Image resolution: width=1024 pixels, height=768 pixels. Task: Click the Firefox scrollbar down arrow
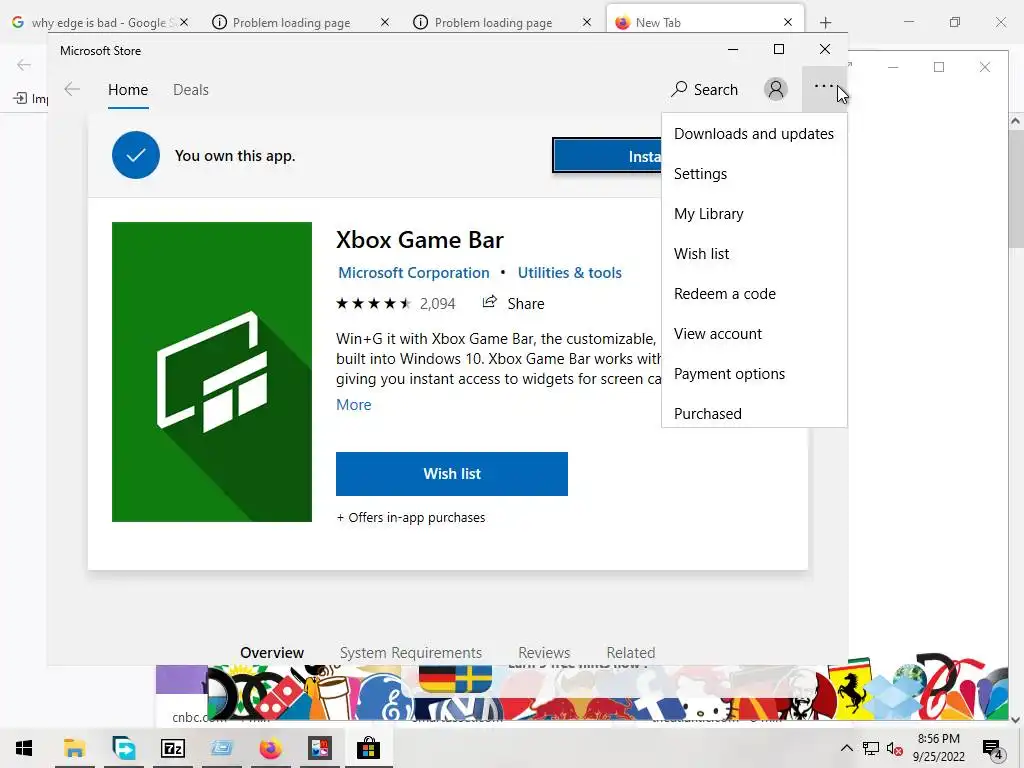[x=1016, y=720]
